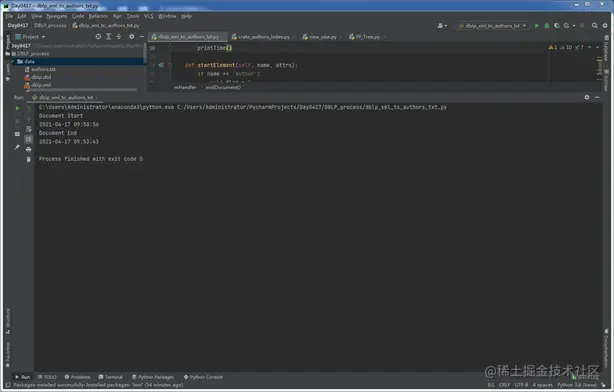The width and height of the screenshot is (614, 392).
Task: Open the Navigate menu
Action: (x=57, y=16)
